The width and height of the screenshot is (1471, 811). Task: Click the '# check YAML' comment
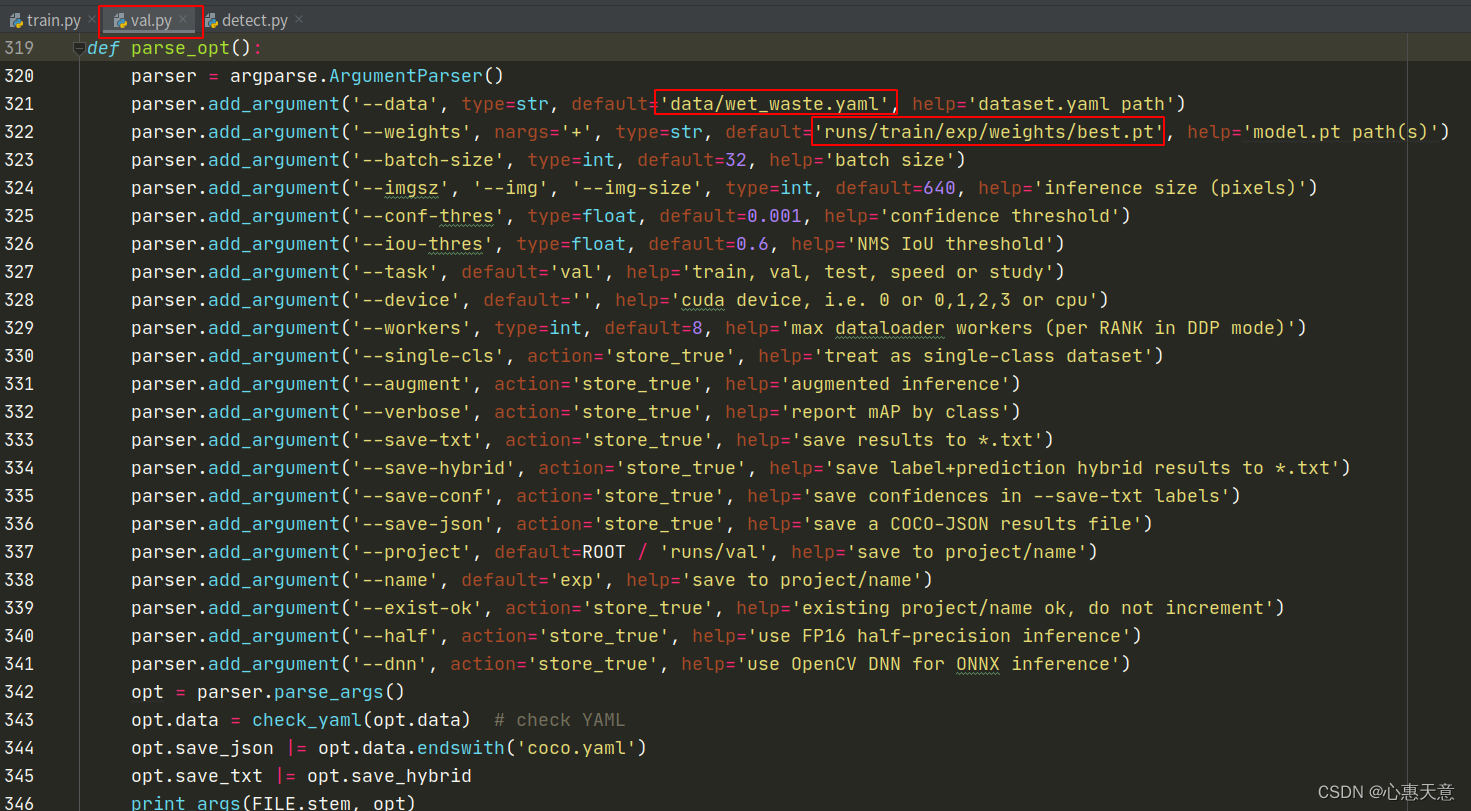(x=560, y=720)
